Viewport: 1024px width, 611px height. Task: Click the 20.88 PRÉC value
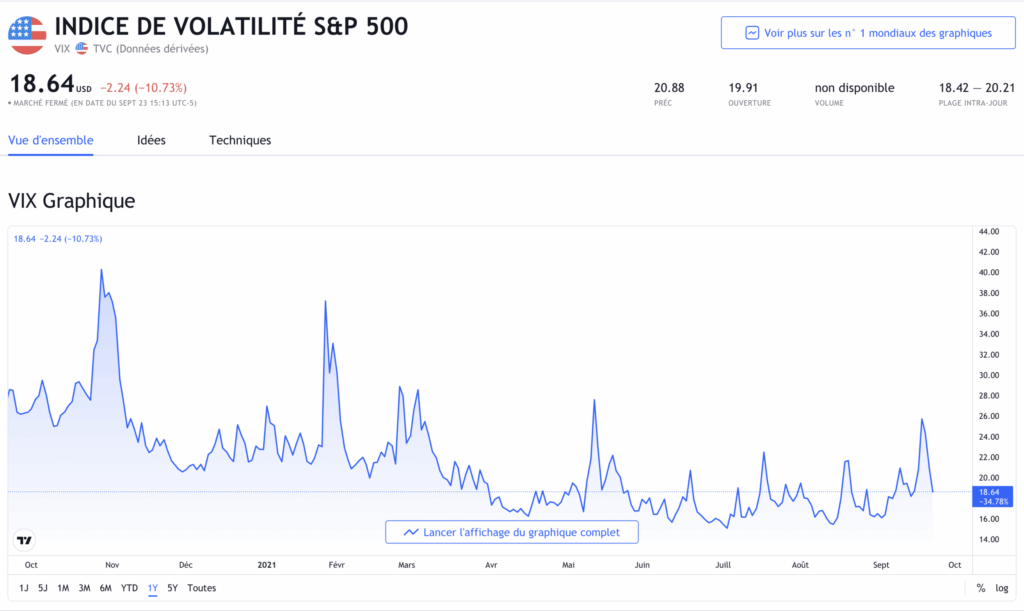pos(669,87)
